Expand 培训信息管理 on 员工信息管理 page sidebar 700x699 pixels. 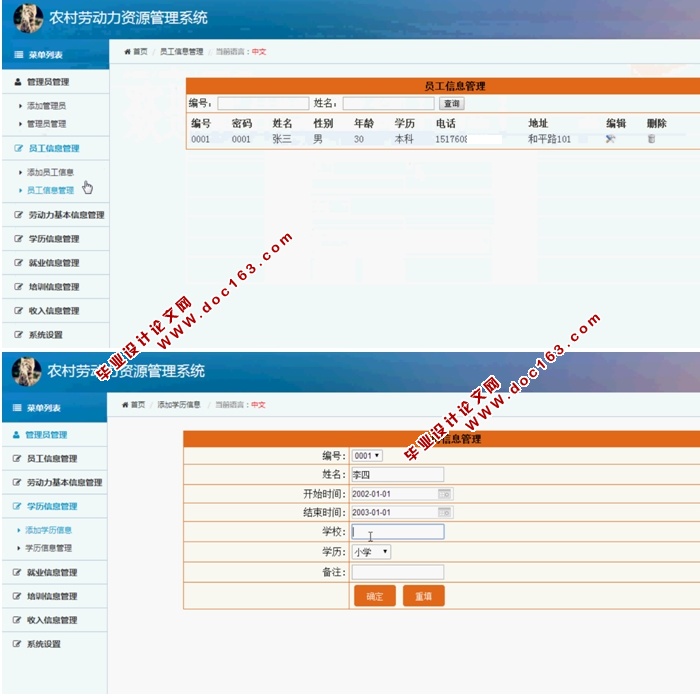click(54, 287)
